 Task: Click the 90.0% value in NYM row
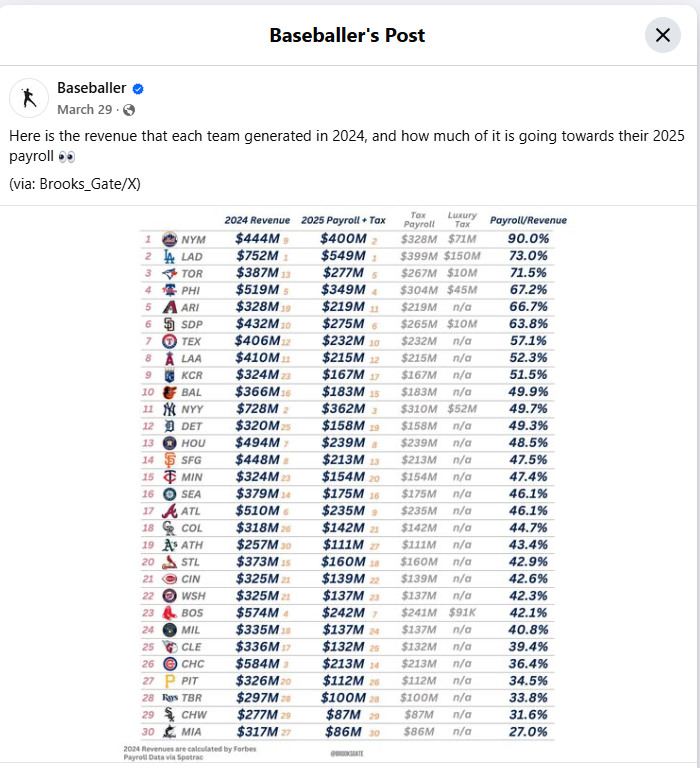click(x=527, y=239)
